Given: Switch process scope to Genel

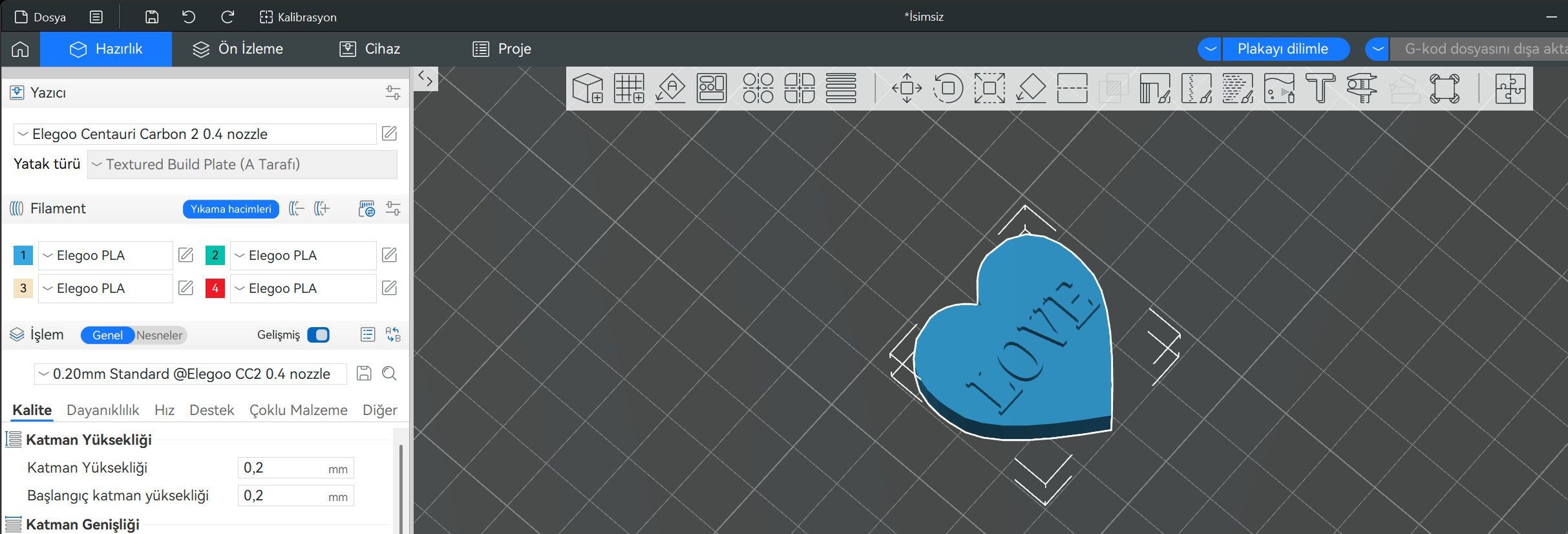Looking at the screenshot, I should pos(107,335).
